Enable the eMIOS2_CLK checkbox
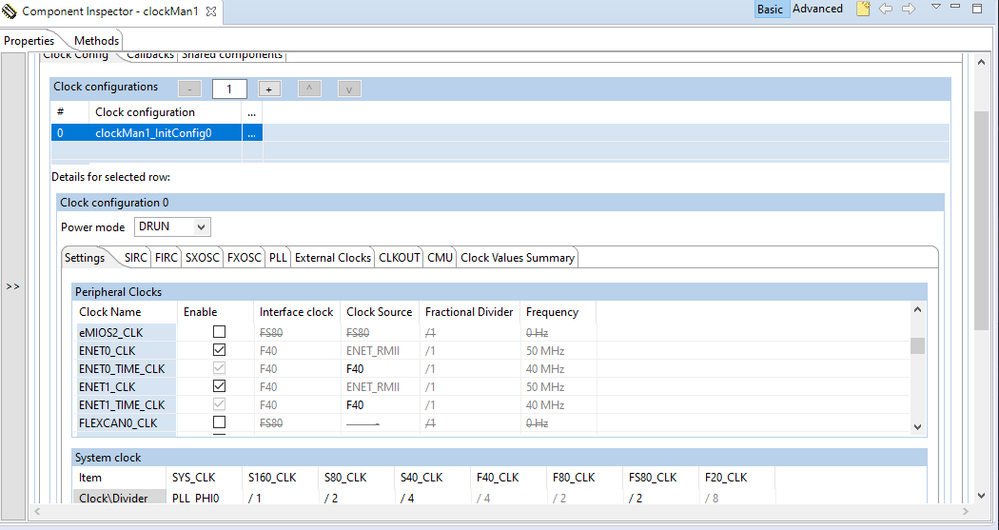 tap(219, 331)
